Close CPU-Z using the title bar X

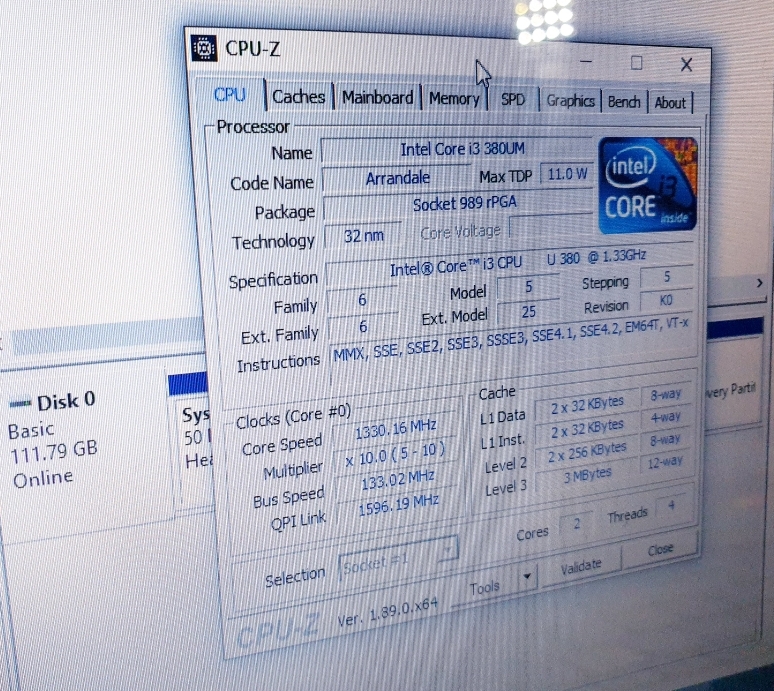point(686,65)
